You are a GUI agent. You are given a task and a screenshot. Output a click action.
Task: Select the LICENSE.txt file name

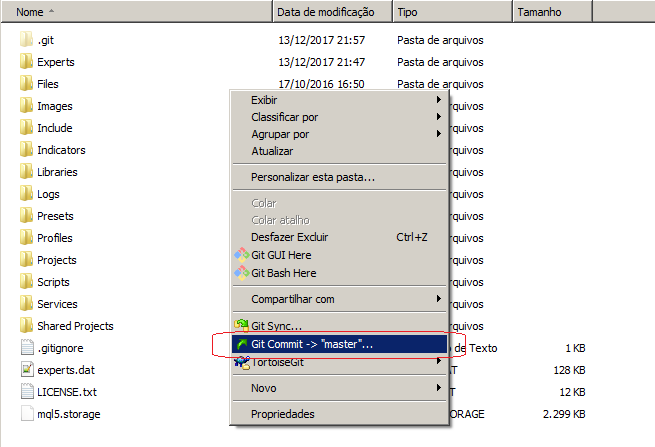point(67,392)
